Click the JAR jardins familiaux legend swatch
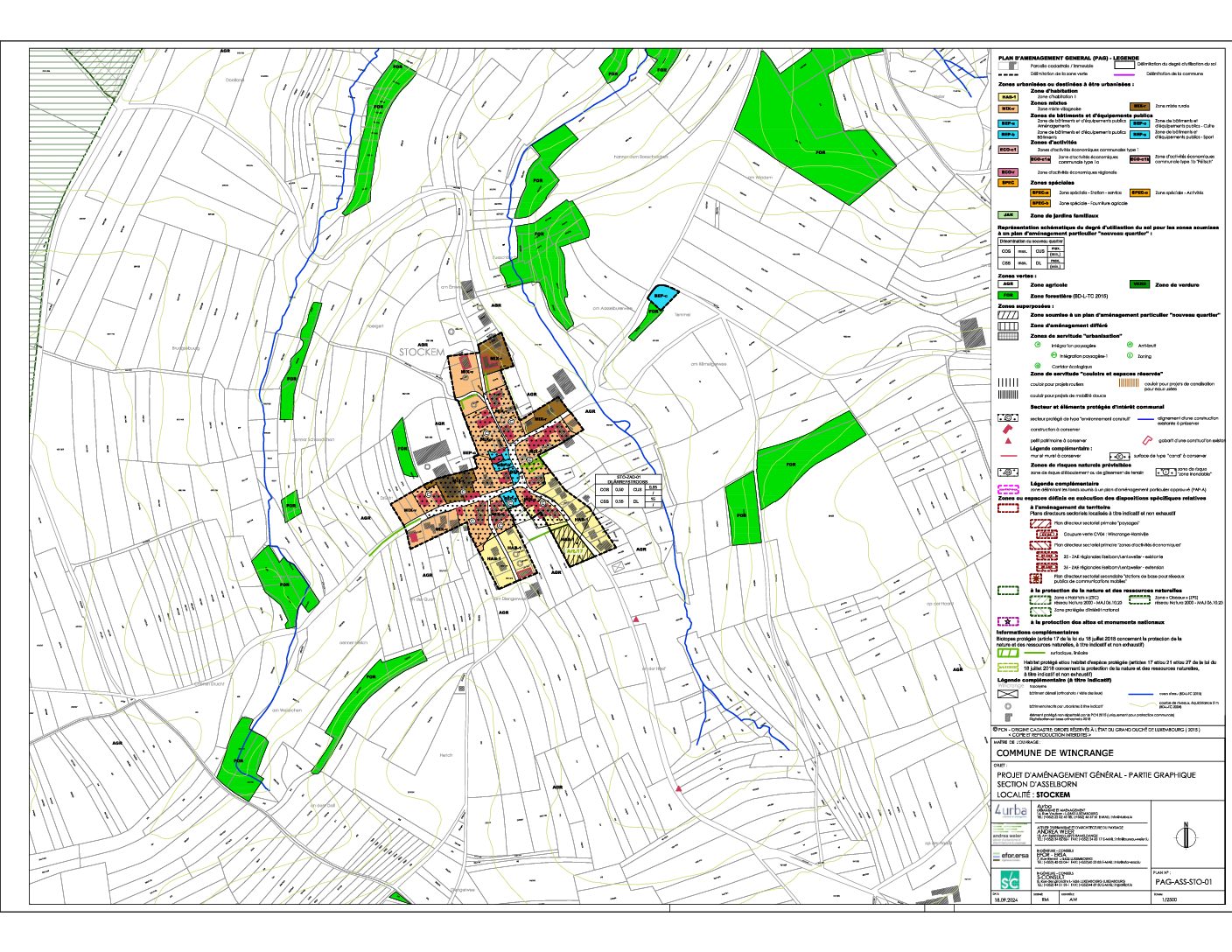Image resolution: width=1232 pixels, height=952 pixels. 1009,215
